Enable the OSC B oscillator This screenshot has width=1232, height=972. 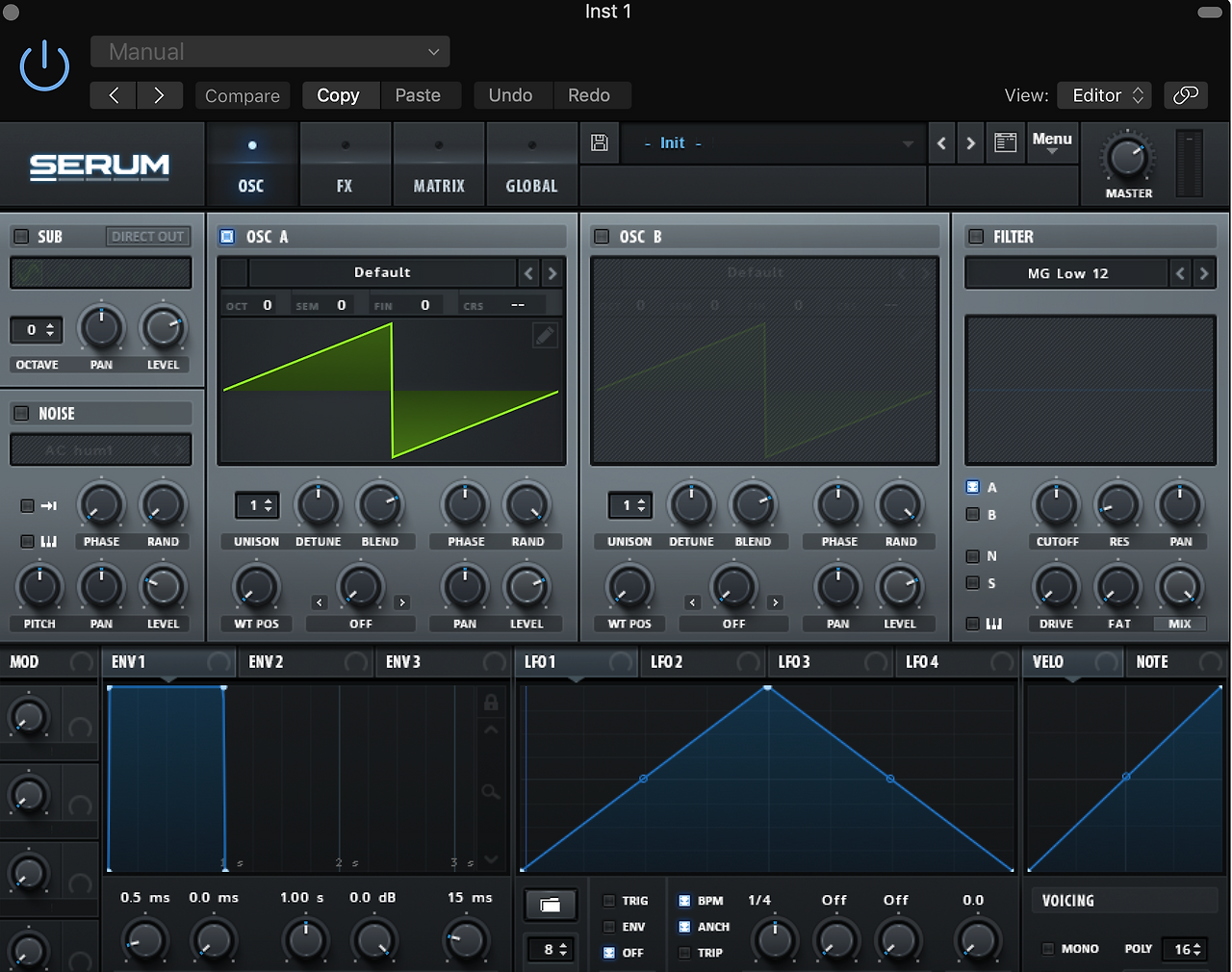(x=602, y=237)
